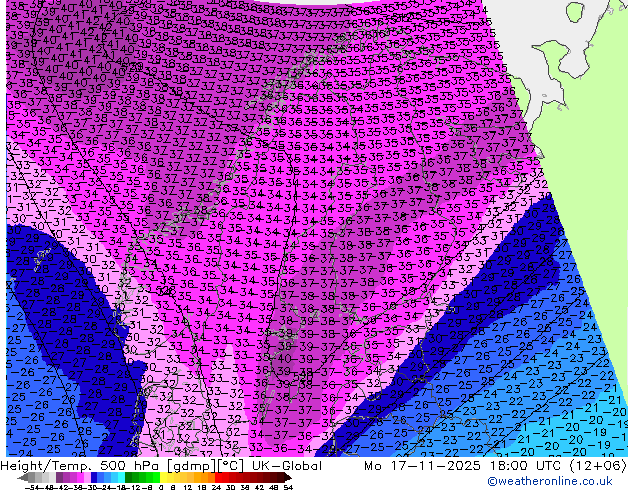Screen dimensions: 634x490
Task: Pick the dark green legend color segment
Action: [x=129, y=478]
